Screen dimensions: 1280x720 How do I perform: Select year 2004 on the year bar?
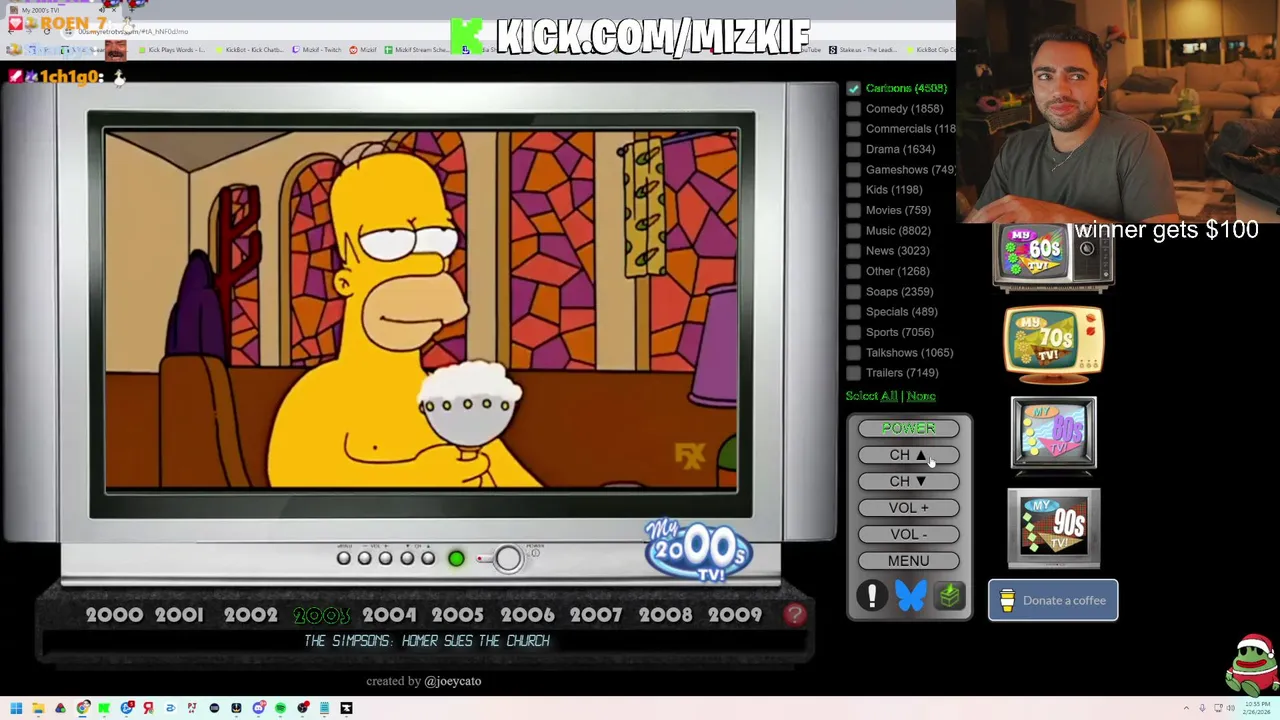389,616
